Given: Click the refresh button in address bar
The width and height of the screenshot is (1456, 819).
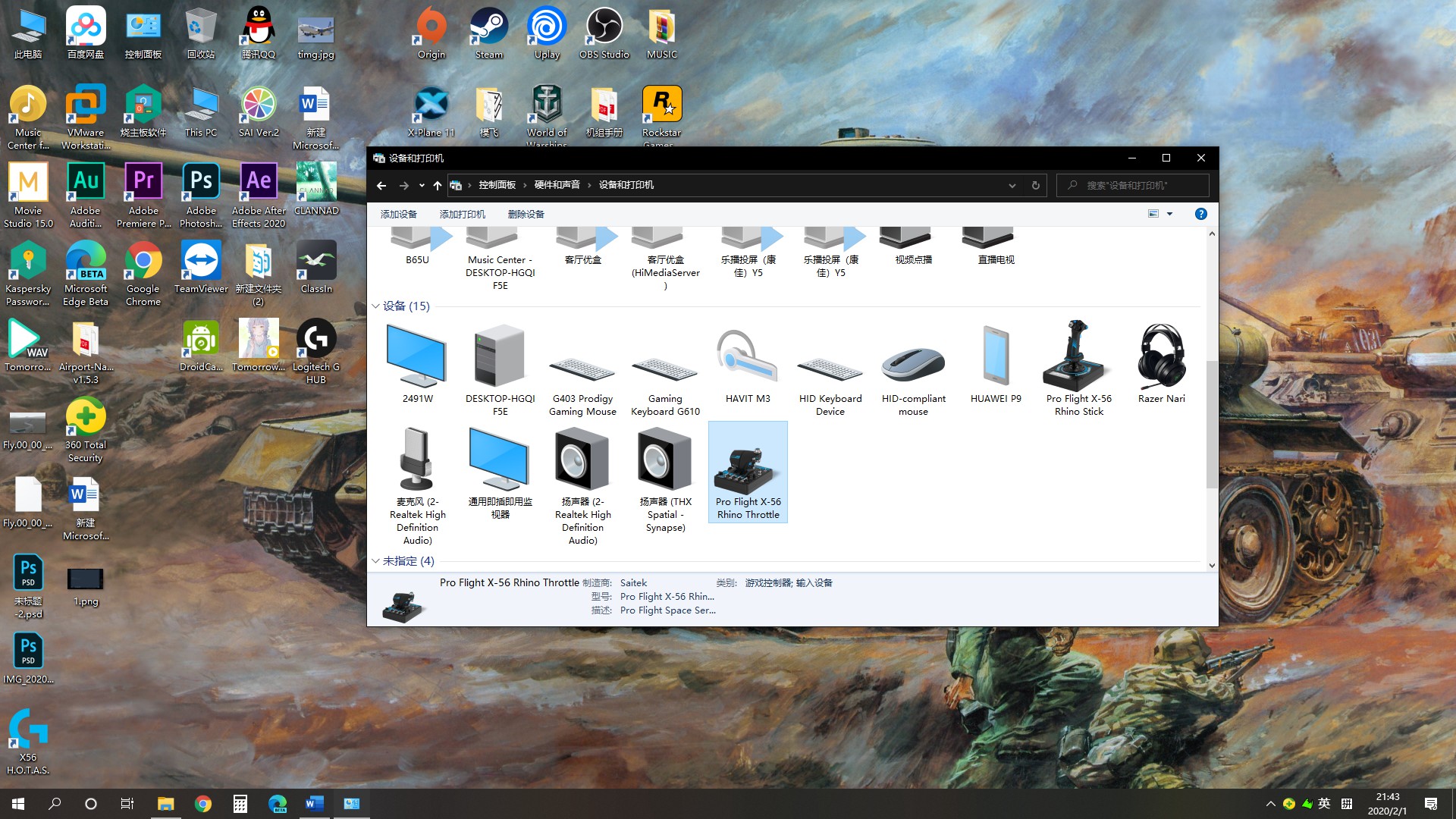Looking at the screenshot, I should pos(1035,185).
